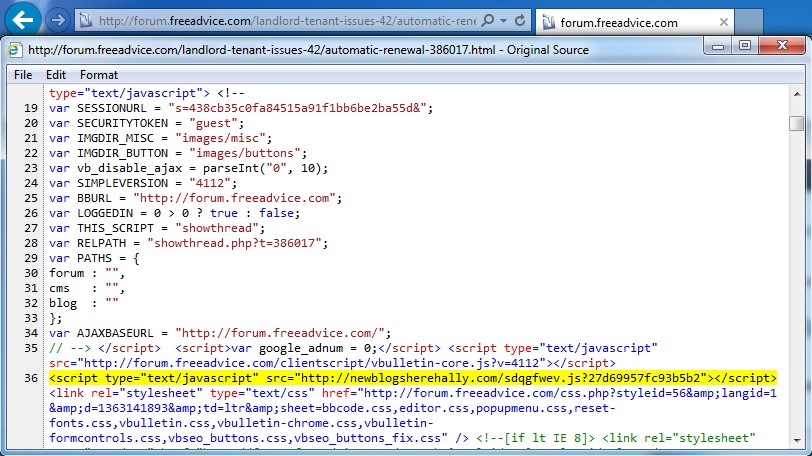Open the address bar dropdown arrow
The height and width of the screenshot is (456, 812).
click(503, 20)
